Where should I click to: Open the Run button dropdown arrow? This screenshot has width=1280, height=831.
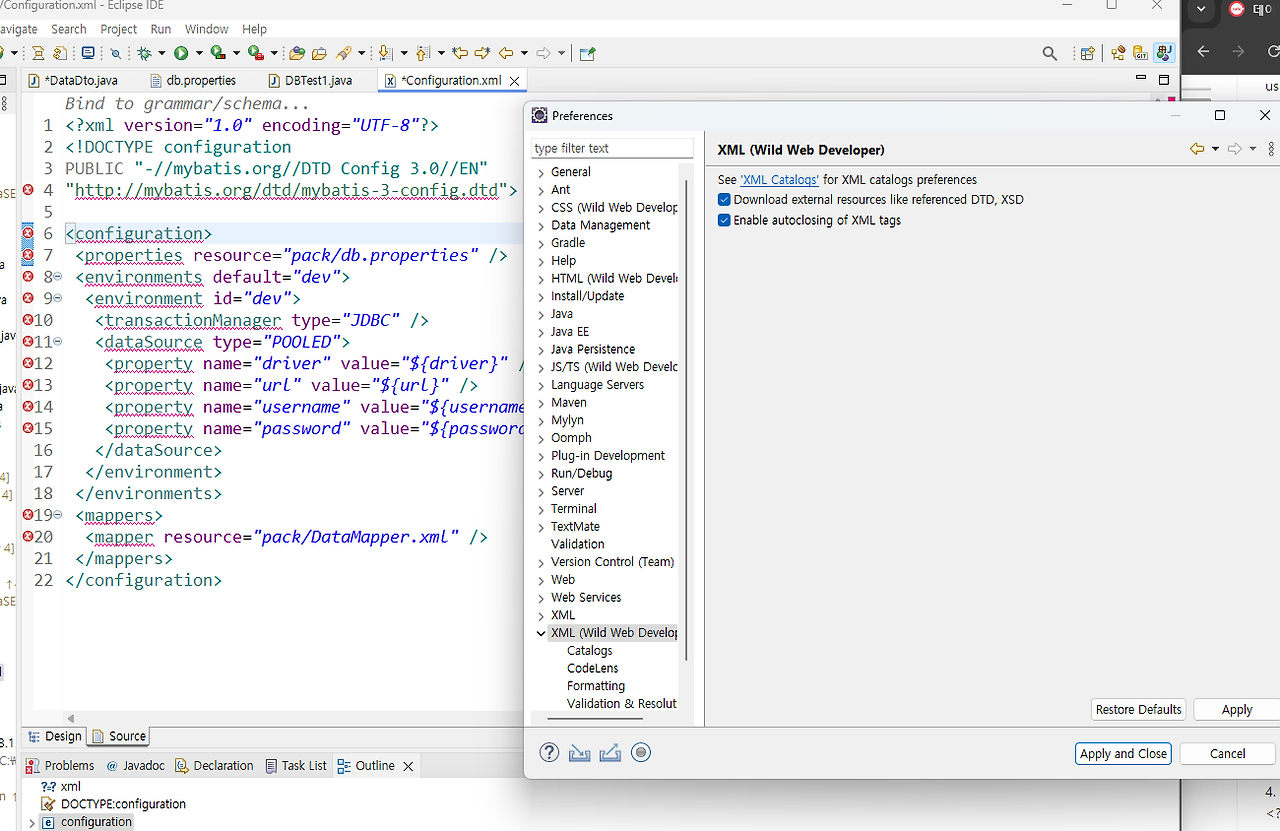click(x=200, y=54)
